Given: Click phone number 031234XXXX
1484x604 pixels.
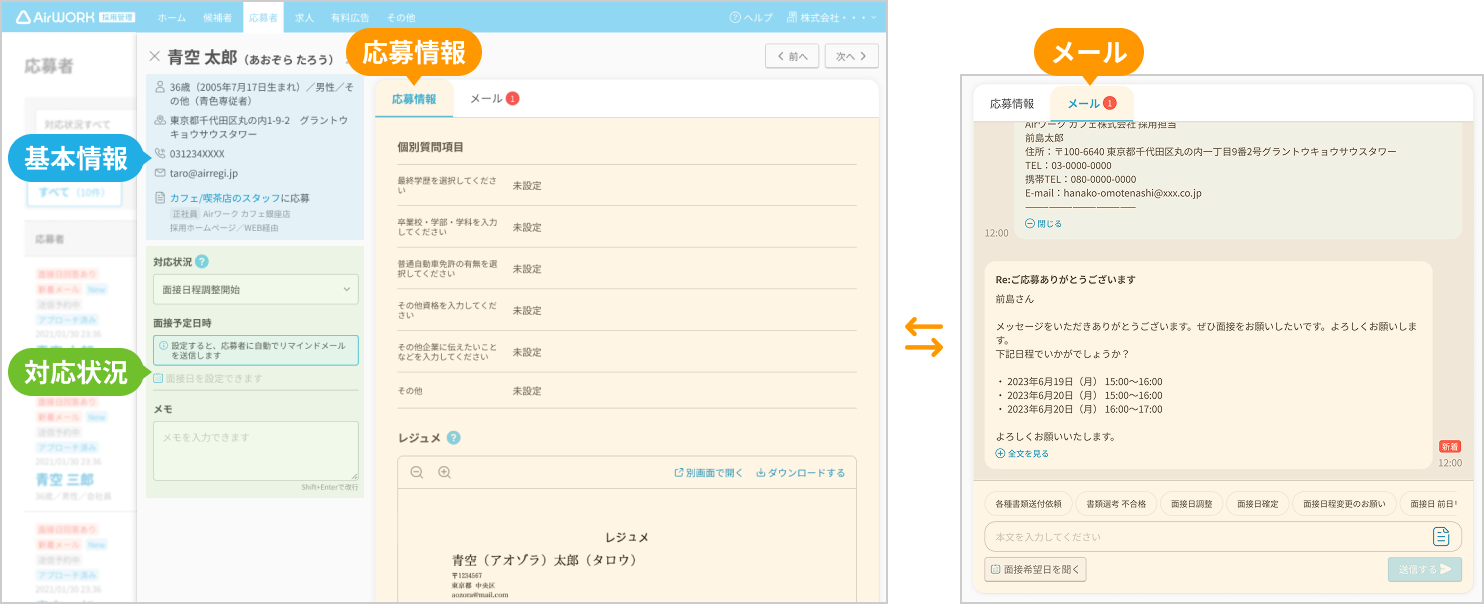Looking at the screenshot, I should point(197,154).
